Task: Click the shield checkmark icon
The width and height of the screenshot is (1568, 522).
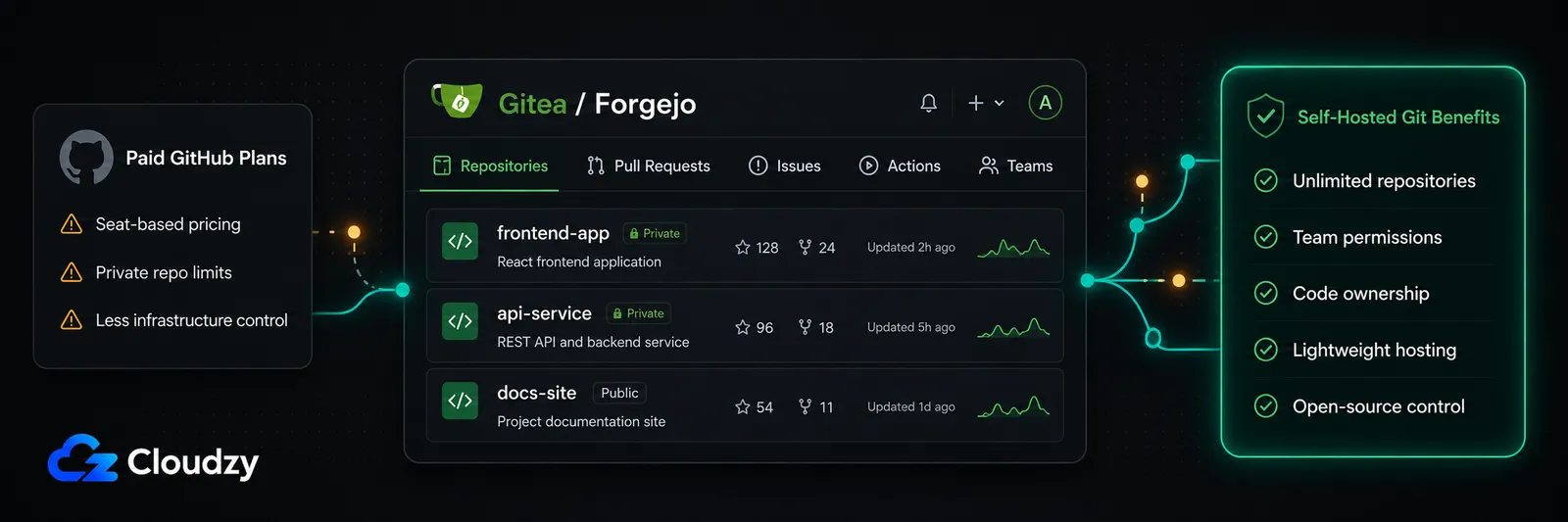Action: (x=1265, y=116)
